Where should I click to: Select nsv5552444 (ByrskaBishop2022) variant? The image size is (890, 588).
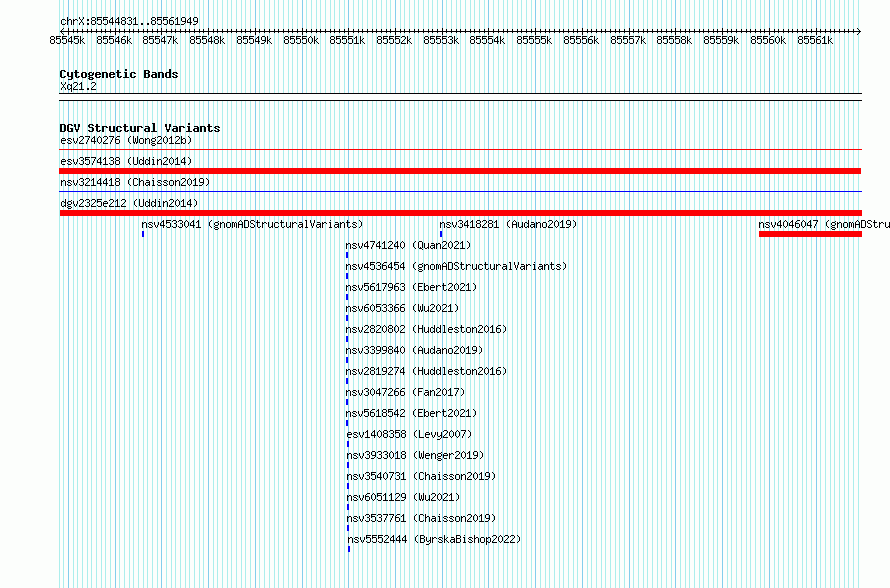pyautogui.click(x=434, y=539)
